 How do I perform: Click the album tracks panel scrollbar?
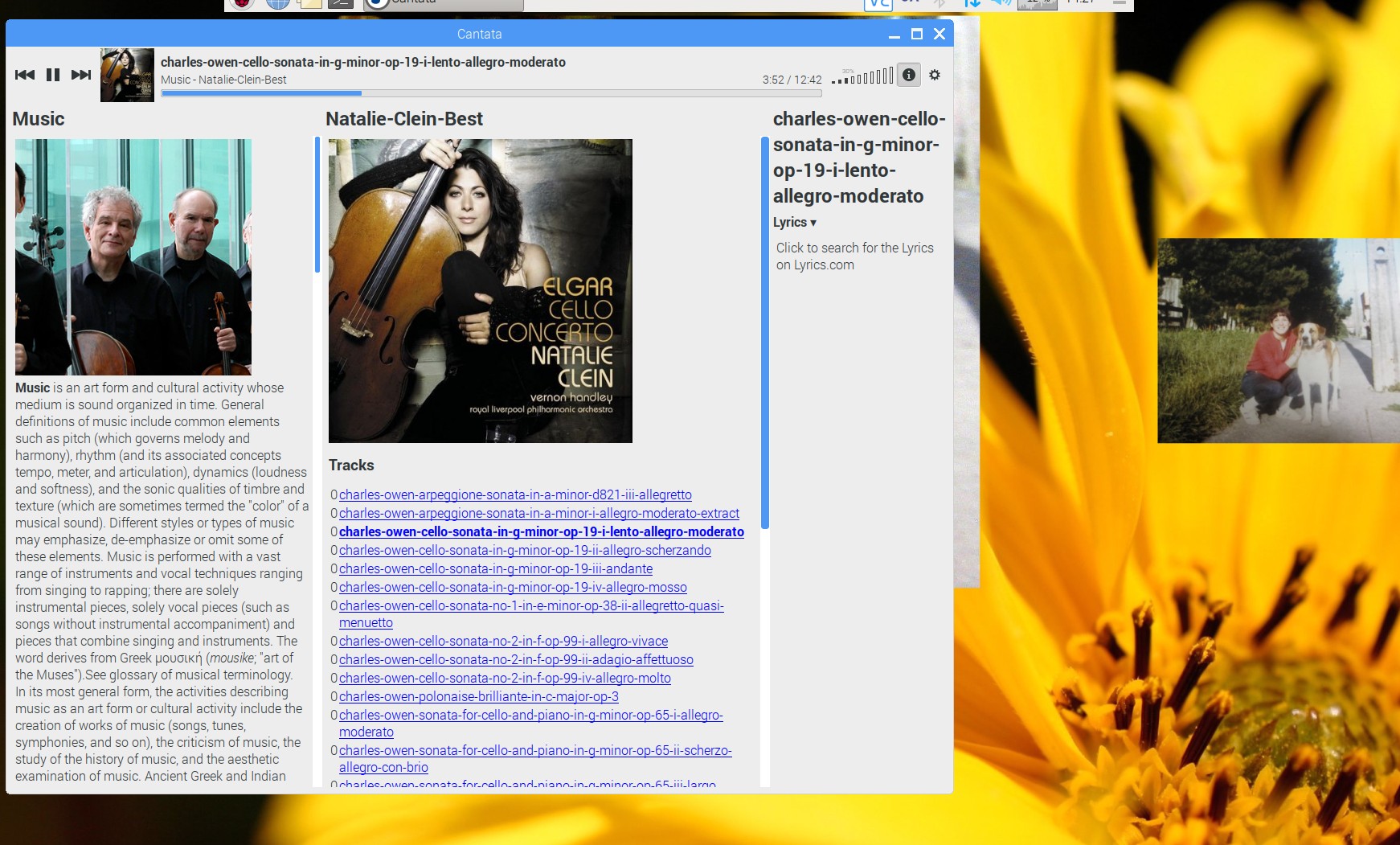point(764,333)
